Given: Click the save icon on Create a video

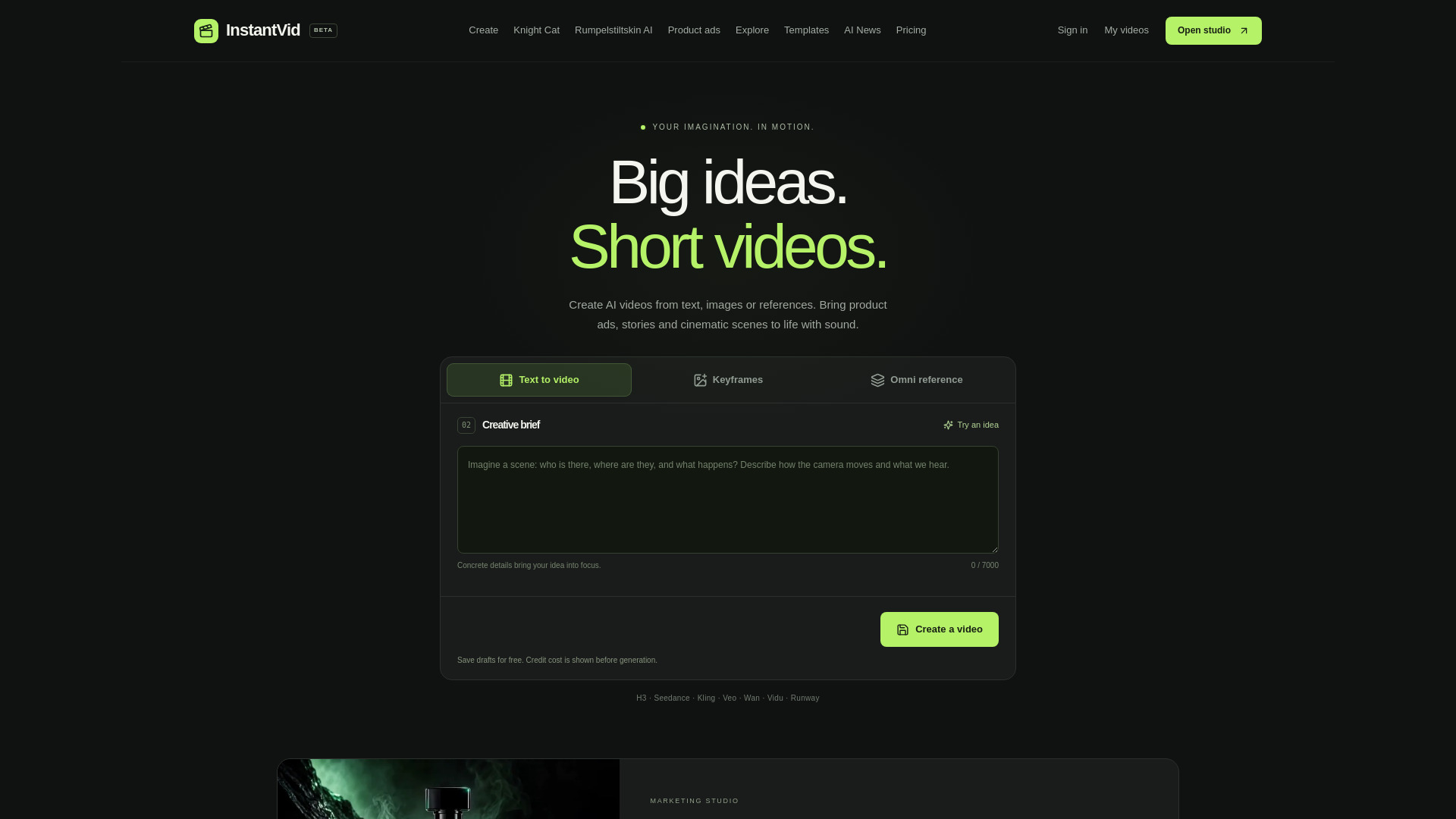Looking at the screenshot, I should (x=902, y=630).
